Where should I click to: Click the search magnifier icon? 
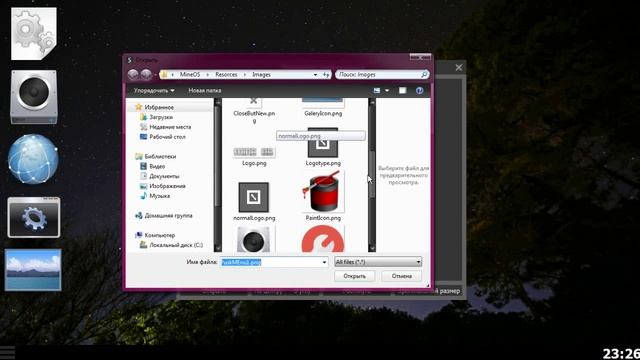tap(424, 74)
